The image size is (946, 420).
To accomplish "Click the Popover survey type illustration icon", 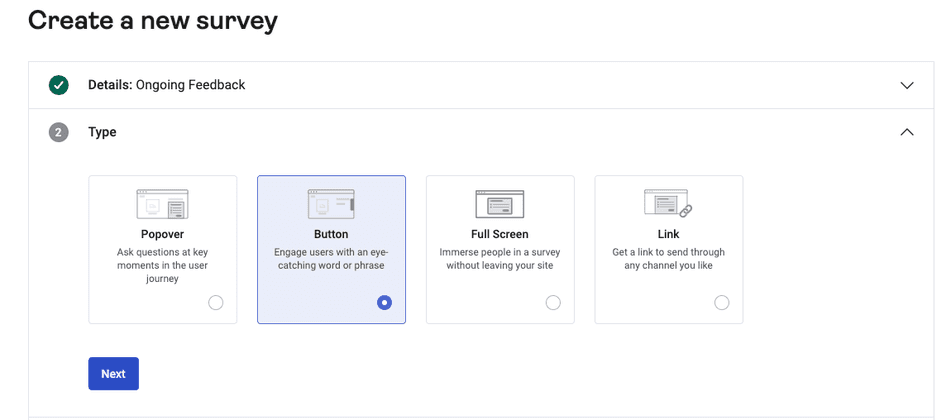I will pyautogui.click(x=162, y=205).
